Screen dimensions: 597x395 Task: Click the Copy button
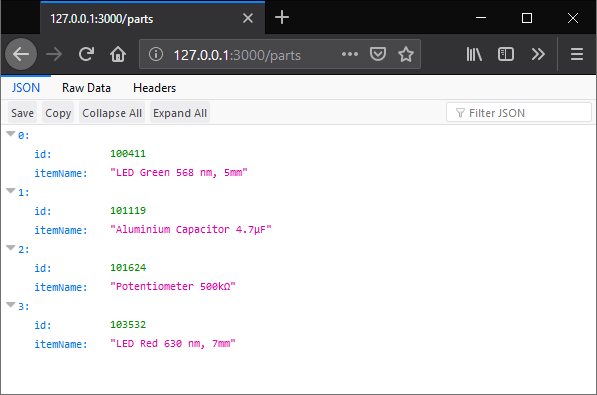point(58,113)
